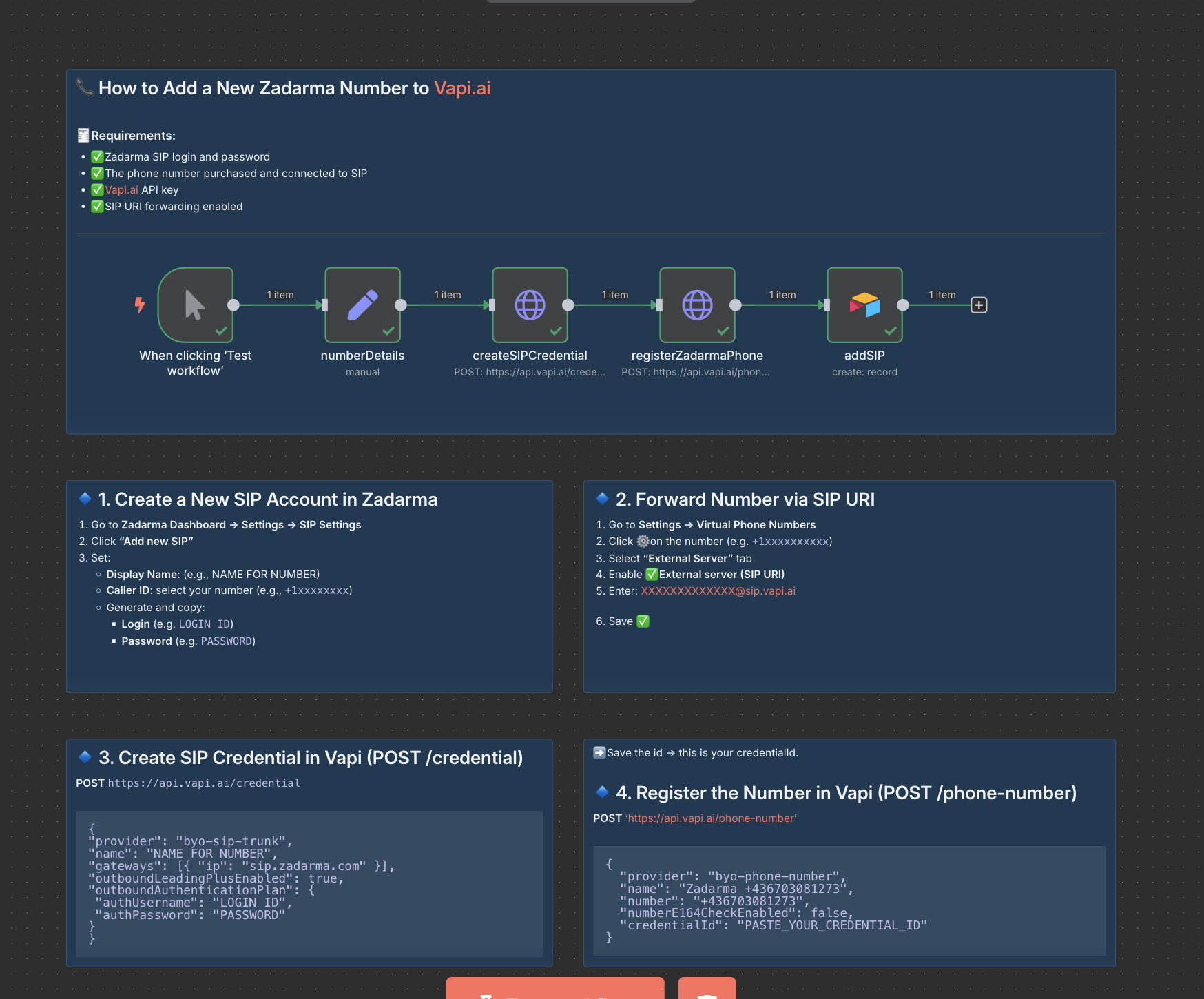Image resolution: width=1204 pixels, height=999 pixels.
Task: Open the Vapi.ai link in the heading
Action: pyautogui.click(x=462, y=88)
